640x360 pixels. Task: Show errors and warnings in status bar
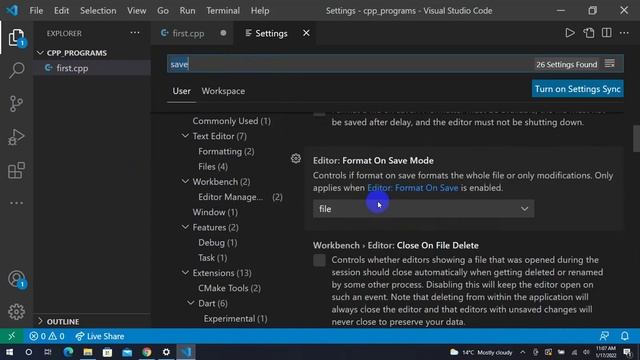click(x=47, y=336)
